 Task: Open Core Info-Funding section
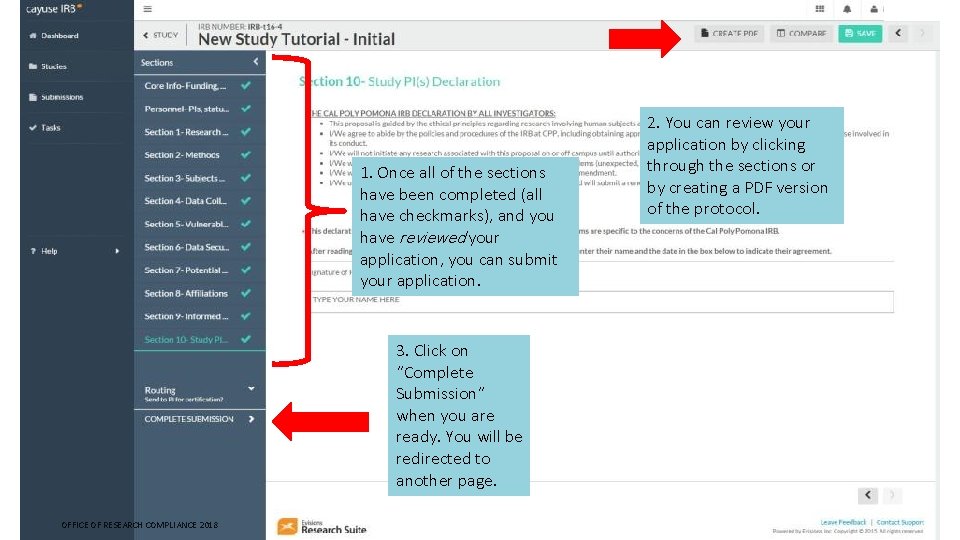(200, 86)
